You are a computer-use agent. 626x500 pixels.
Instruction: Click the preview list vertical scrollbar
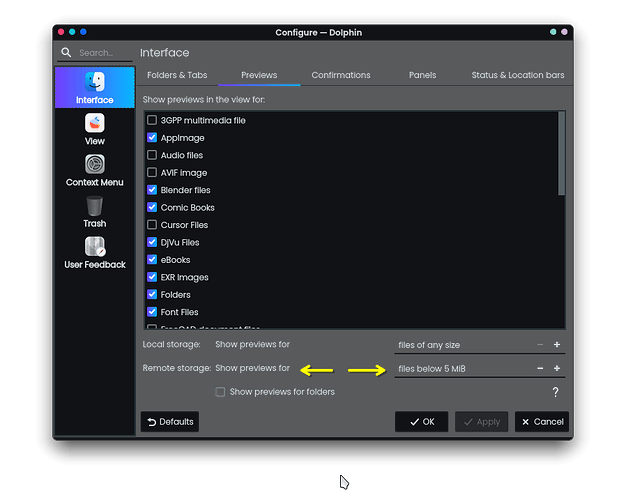561,153
